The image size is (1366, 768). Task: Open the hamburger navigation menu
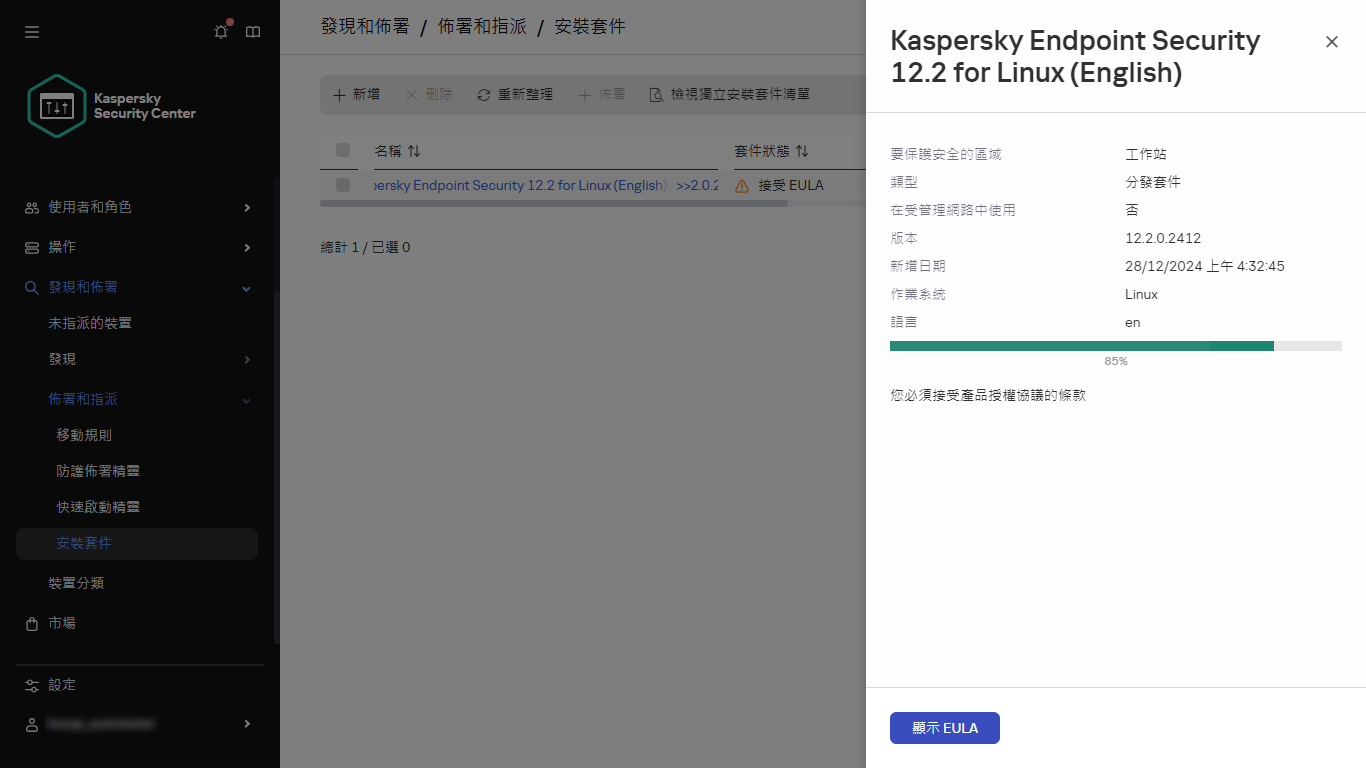pyautogui.click(x=31, y=31)
